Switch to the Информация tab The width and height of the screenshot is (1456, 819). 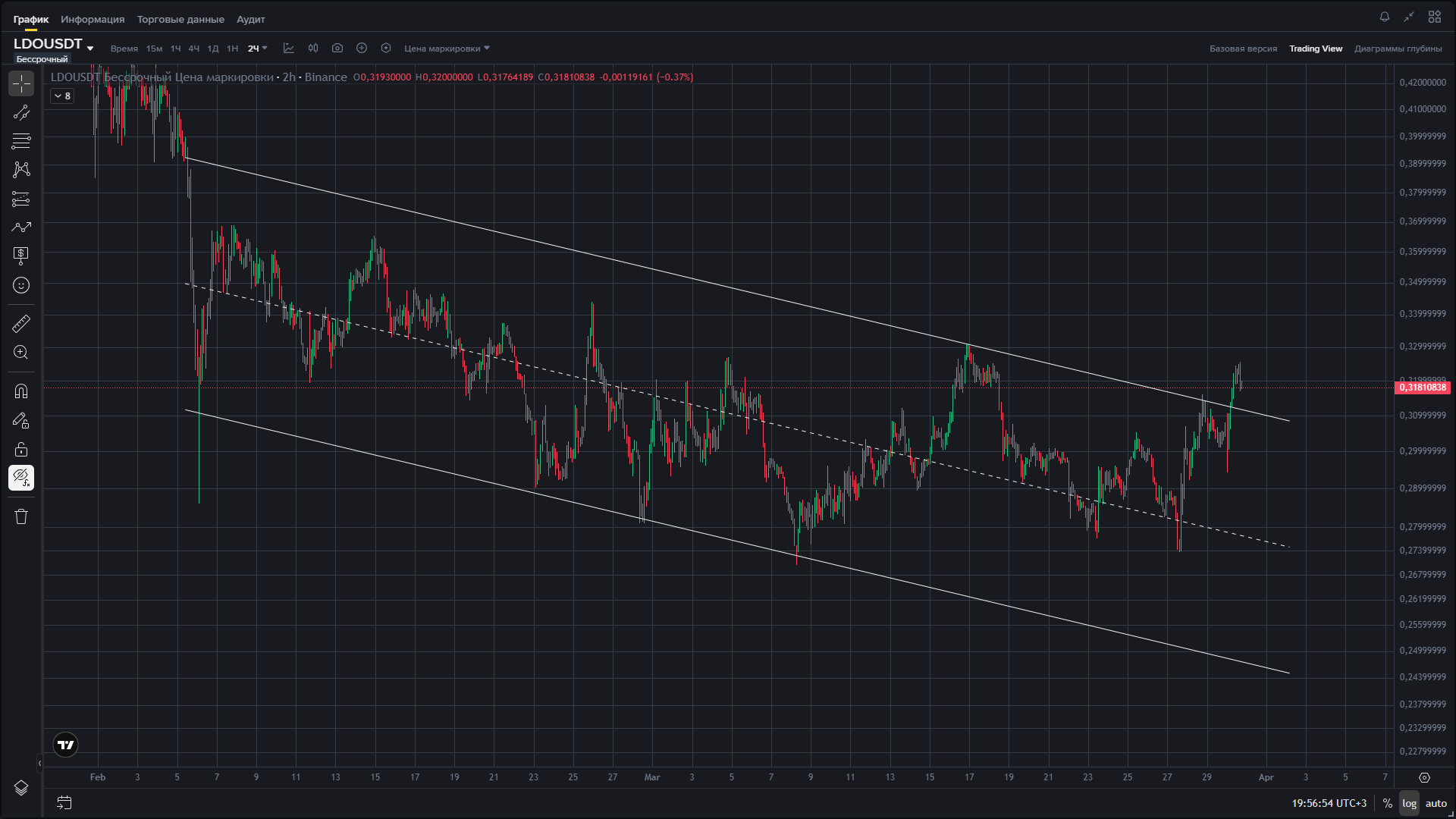pyautogui.click(x=93, y=19)
